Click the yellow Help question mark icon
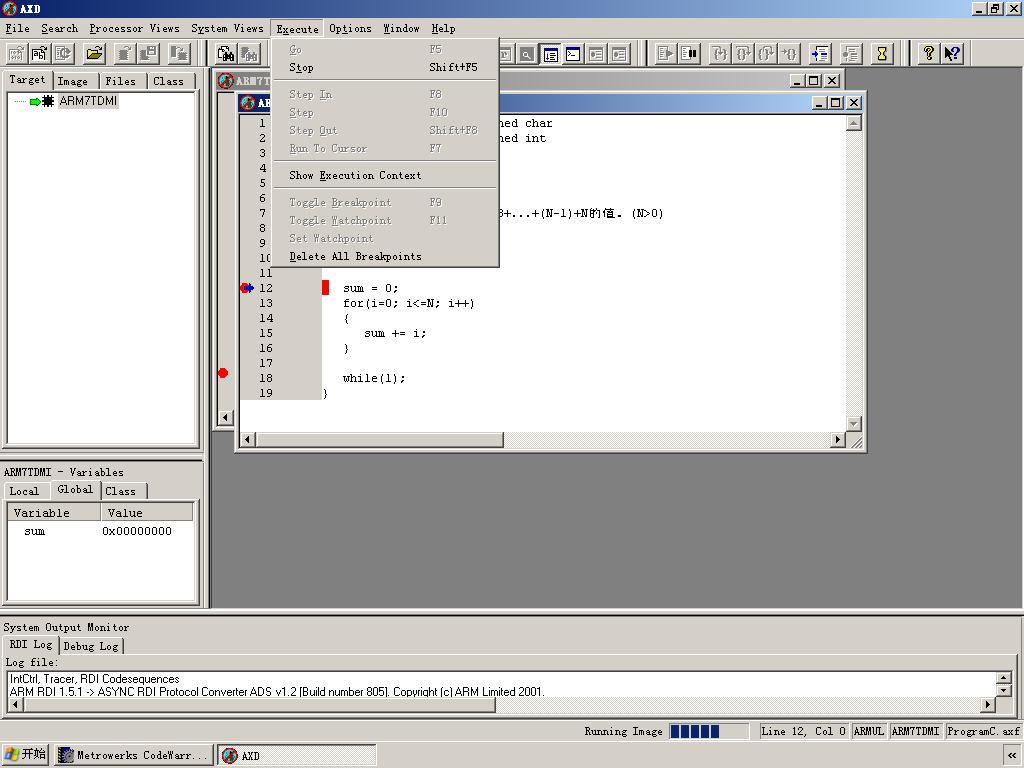The width and height of the screenshot is (1024, 768). (x=928, y=54)
